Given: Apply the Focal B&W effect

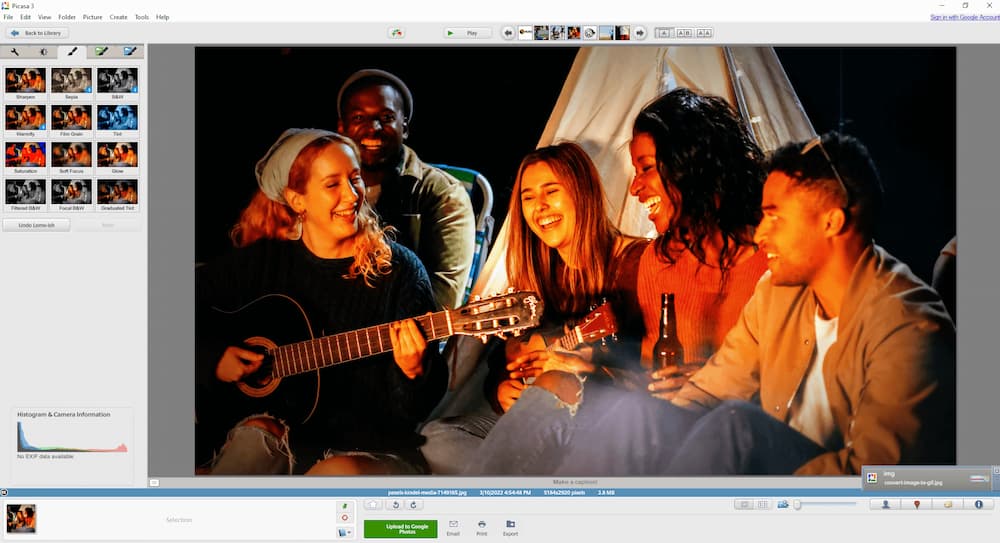Looking at the screenshot, I should pyautogui.click(x=71, y=195).
